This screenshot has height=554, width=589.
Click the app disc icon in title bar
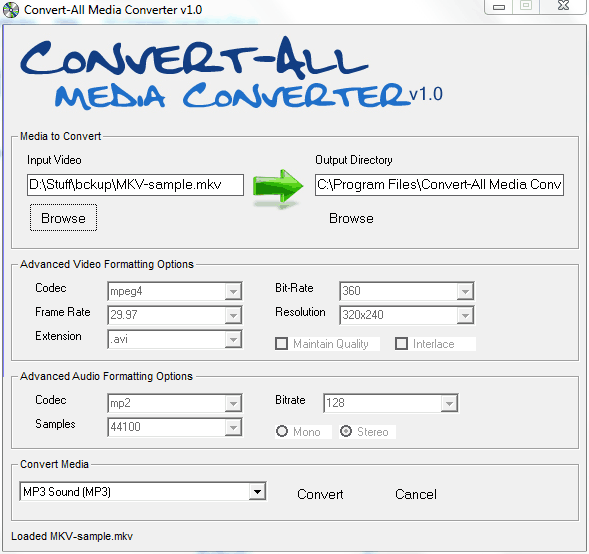click(x=11, y=10)
